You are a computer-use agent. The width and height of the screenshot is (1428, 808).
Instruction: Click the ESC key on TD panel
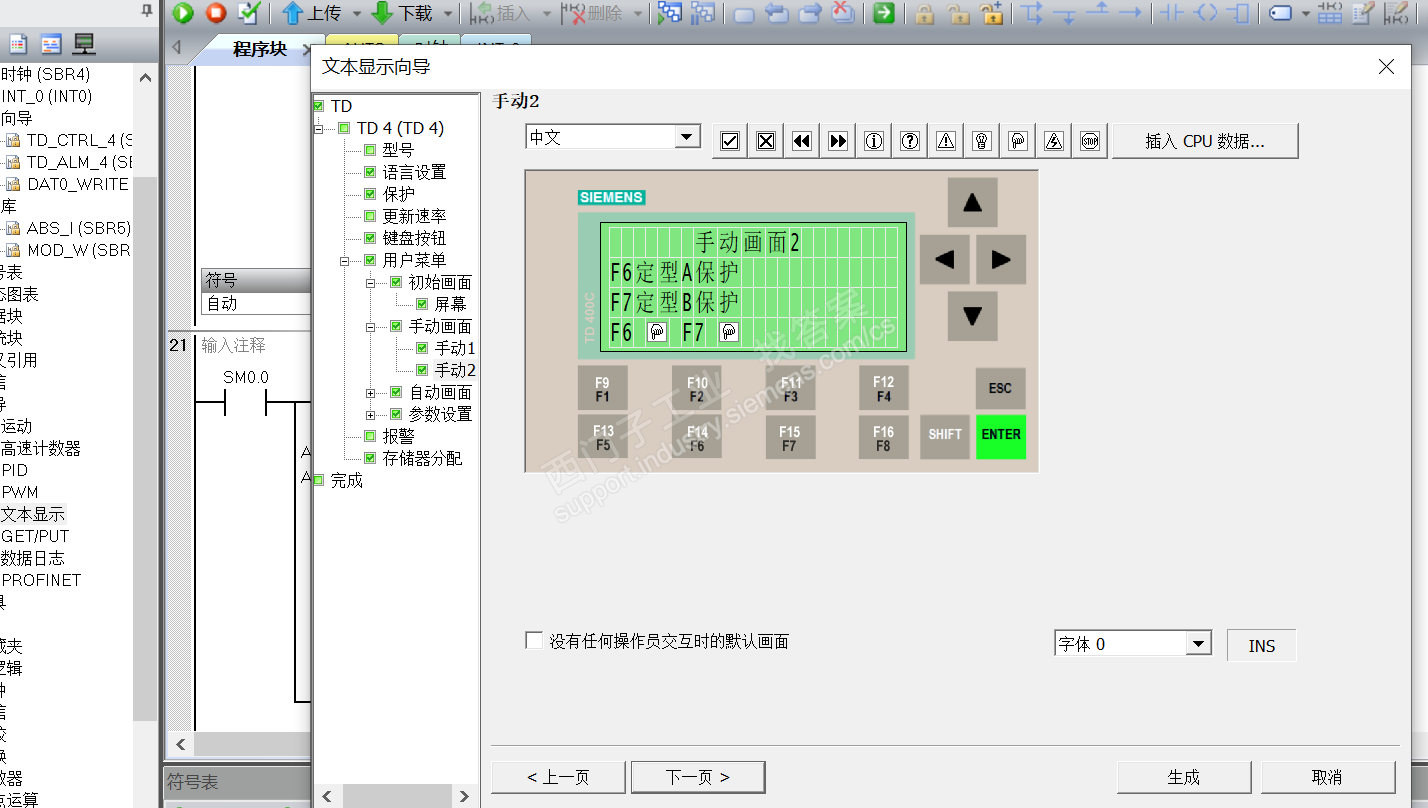tap(1000, 388)
